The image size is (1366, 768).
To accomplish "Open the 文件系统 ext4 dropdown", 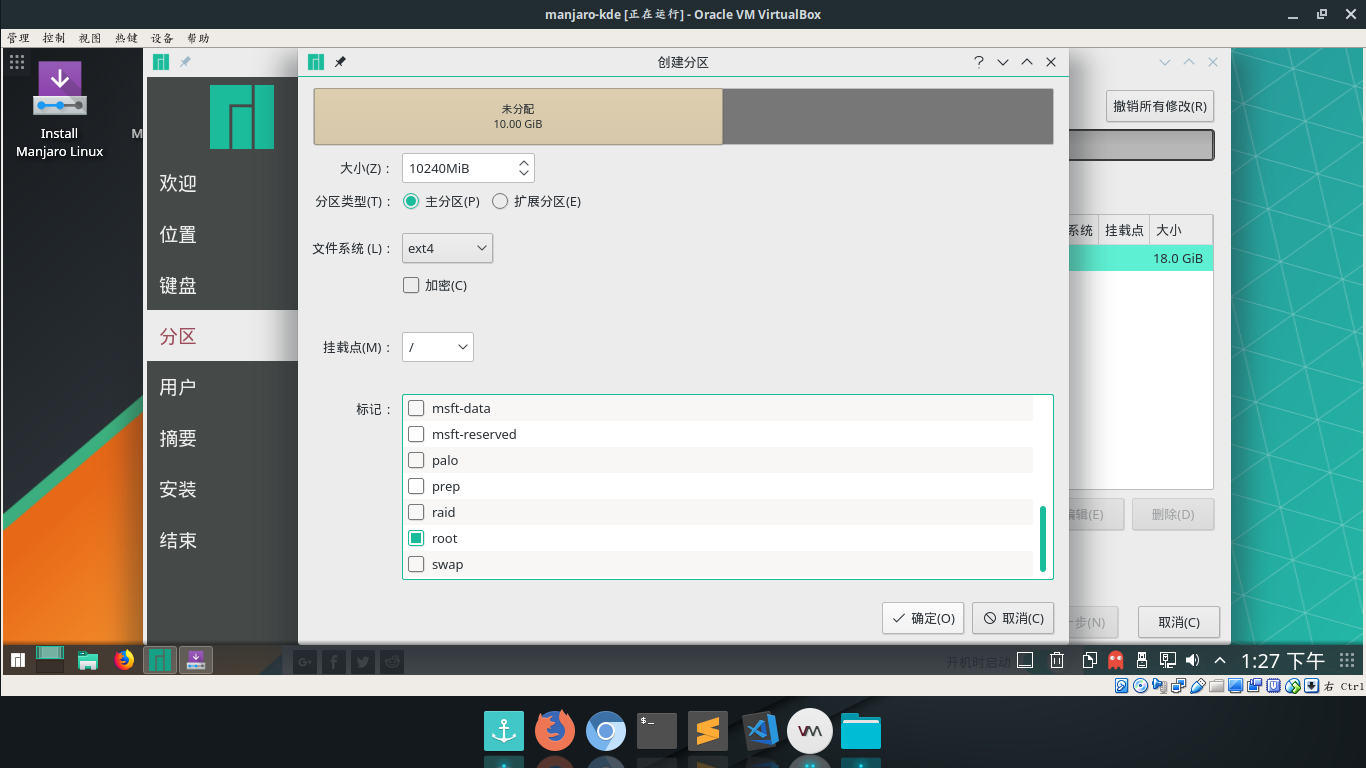I will point(447,248).
